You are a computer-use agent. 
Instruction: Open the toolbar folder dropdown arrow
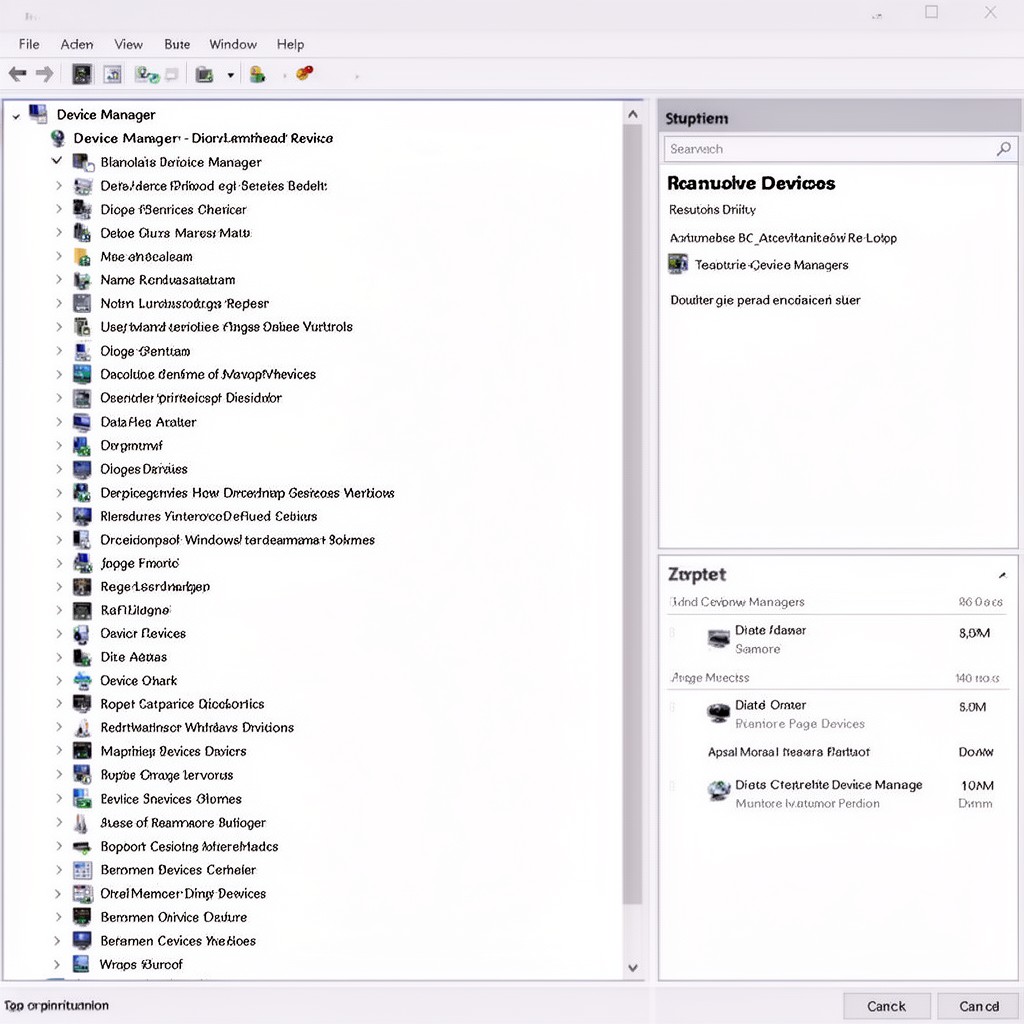pos(231,75)
